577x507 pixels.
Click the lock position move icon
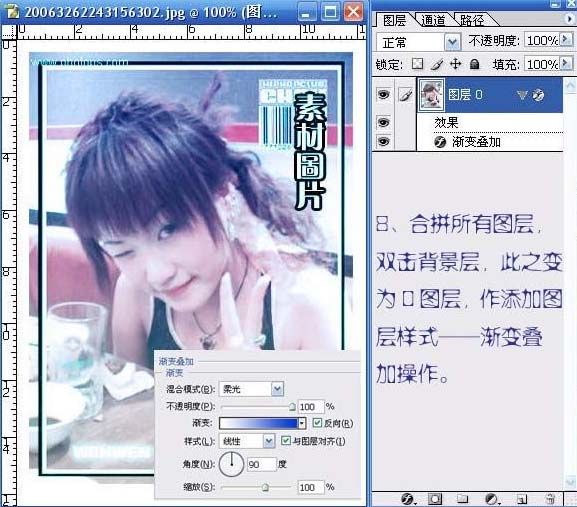456,64
